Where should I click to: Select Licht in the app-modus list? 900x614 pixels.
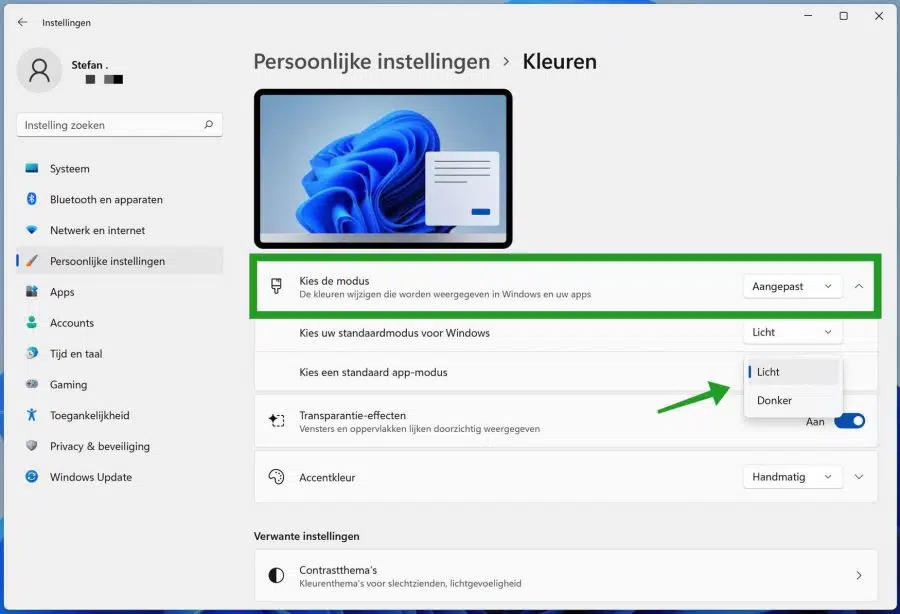793,372
